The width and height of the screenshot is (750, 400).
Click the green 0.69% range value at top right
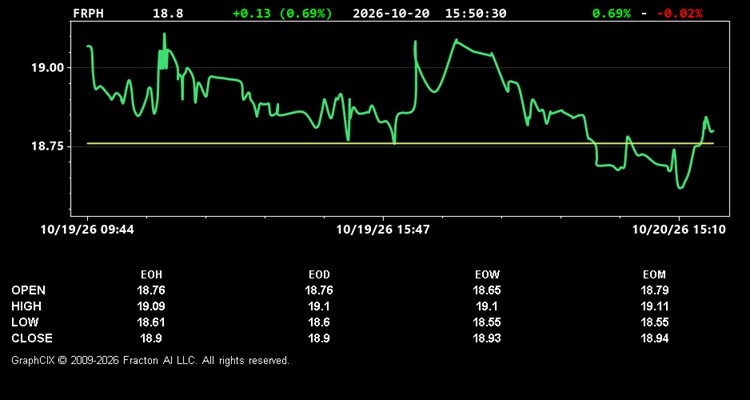(611, 13)
